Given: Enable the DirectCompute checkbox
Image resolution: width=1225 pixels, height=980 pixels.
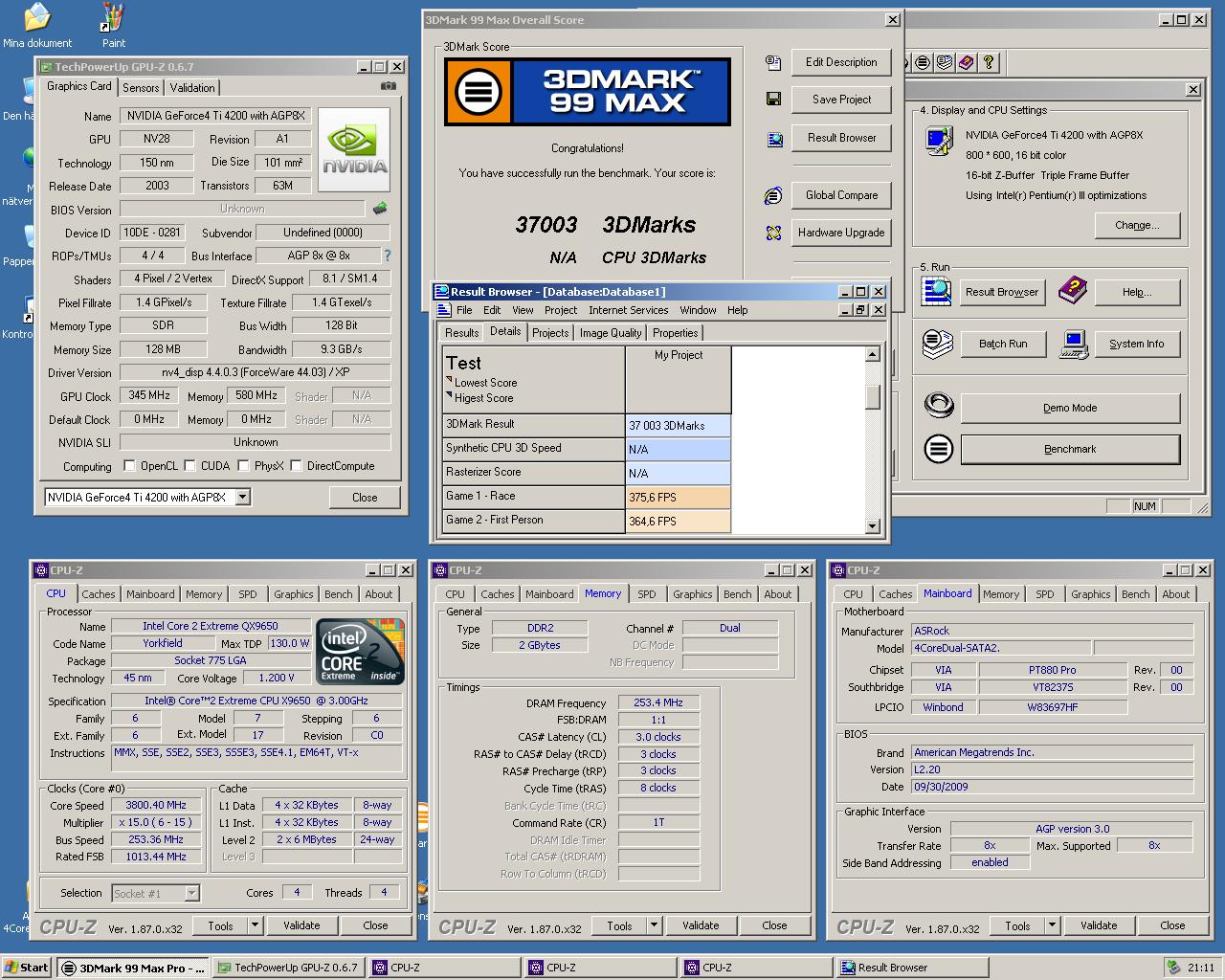Looking at the screenshot, I should pyautogui.click(x=297, y=466).
